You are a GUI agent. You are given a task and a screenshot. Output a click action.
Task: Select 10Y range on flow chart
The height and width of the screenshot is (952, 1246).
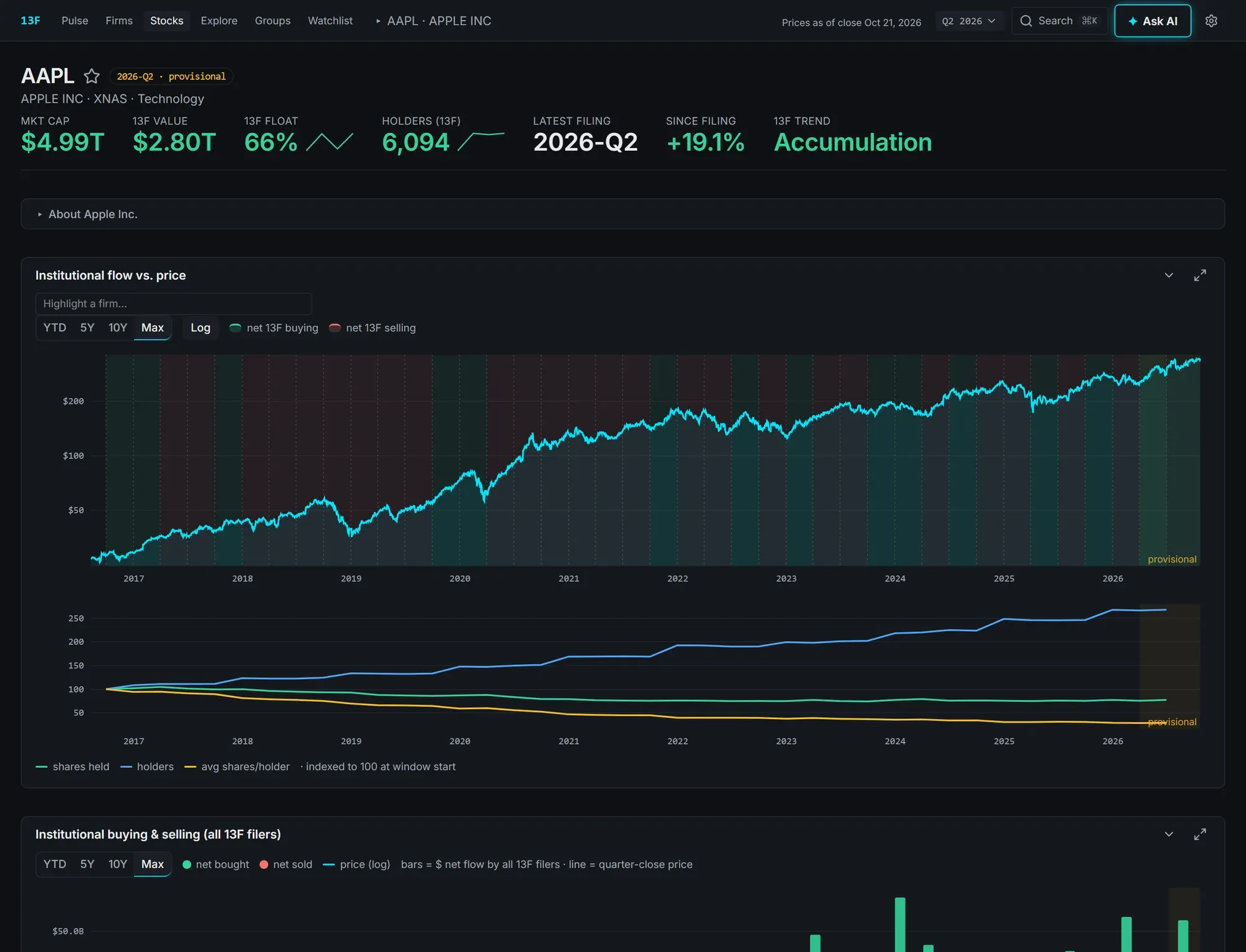pyautogui.click(x=118, y=328)
